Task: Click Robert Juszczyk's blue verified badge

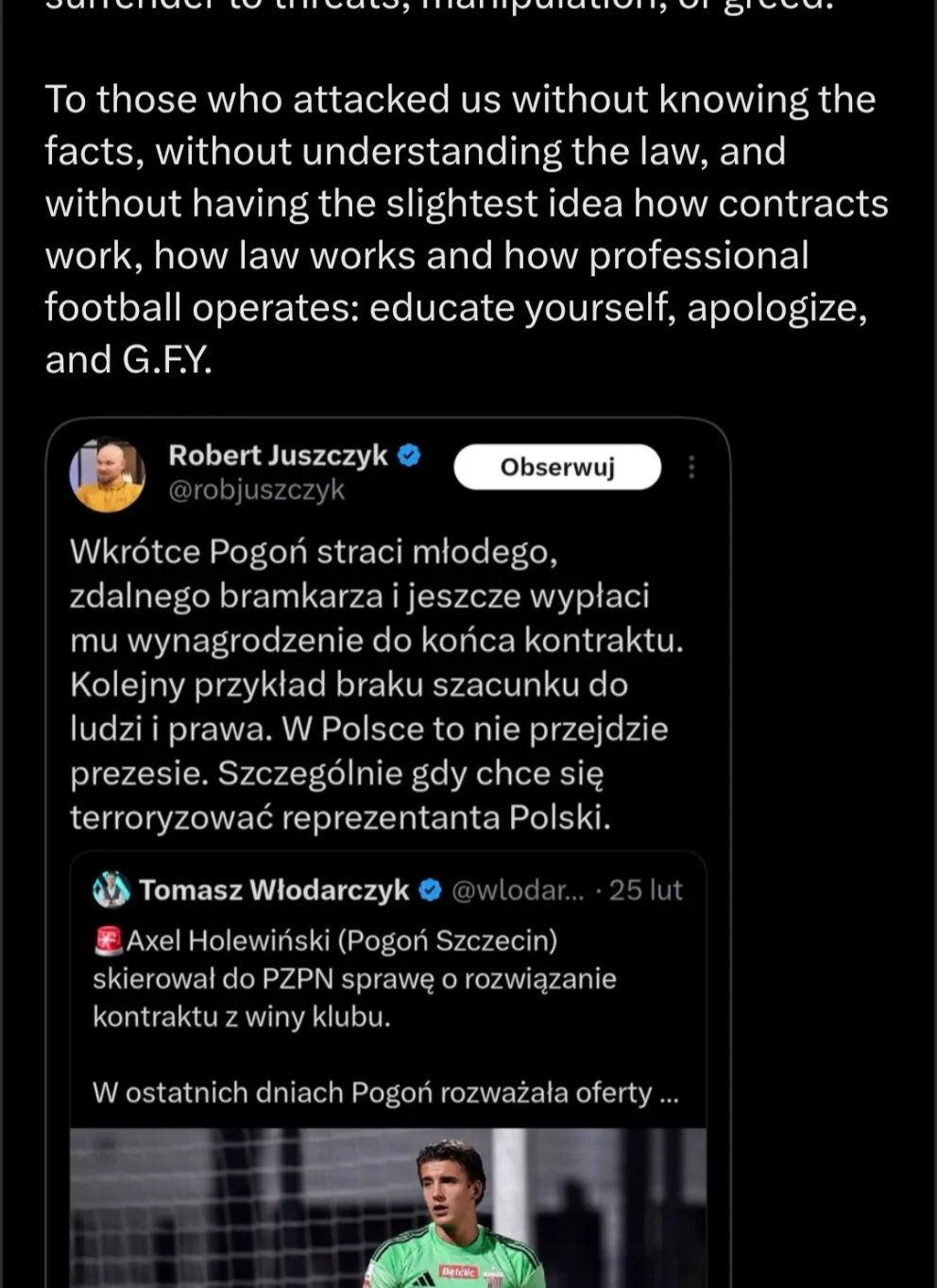Action: [x=408, y=455]
